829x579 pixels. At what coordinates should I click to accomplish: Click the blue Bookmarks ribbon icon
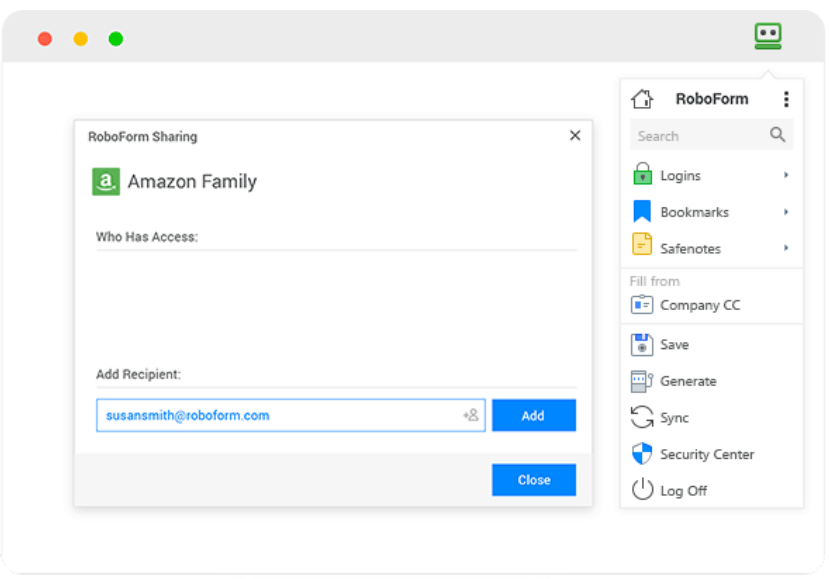tap(642, 212)
